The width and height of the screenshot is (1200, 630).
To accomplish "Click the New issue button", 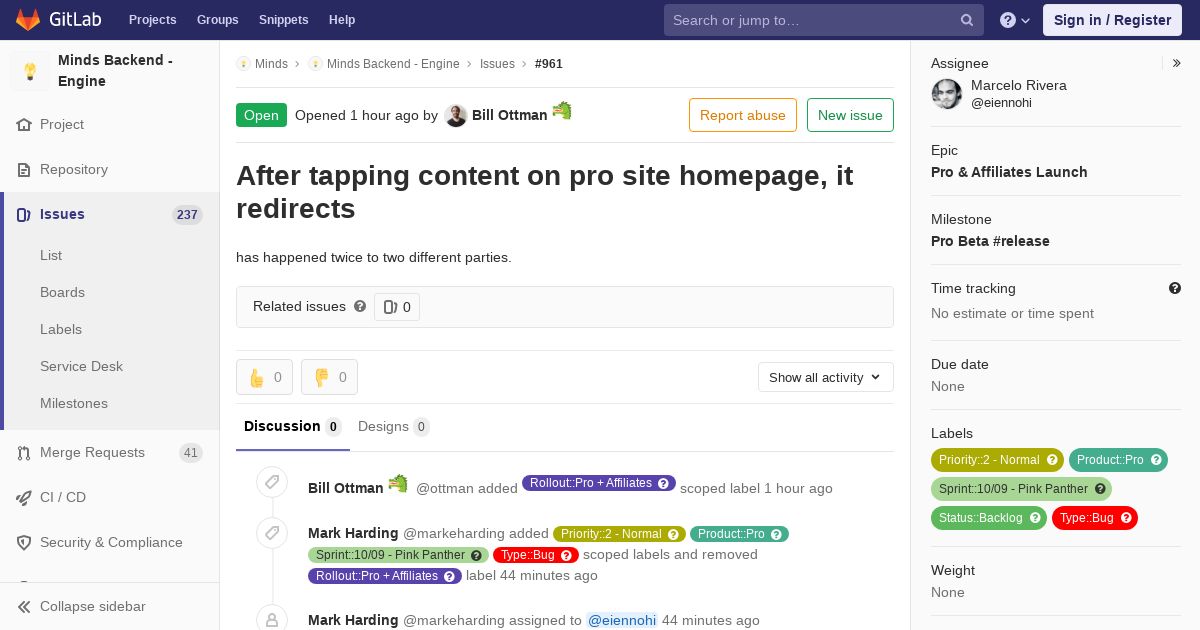I will click(x=850, y=115).
